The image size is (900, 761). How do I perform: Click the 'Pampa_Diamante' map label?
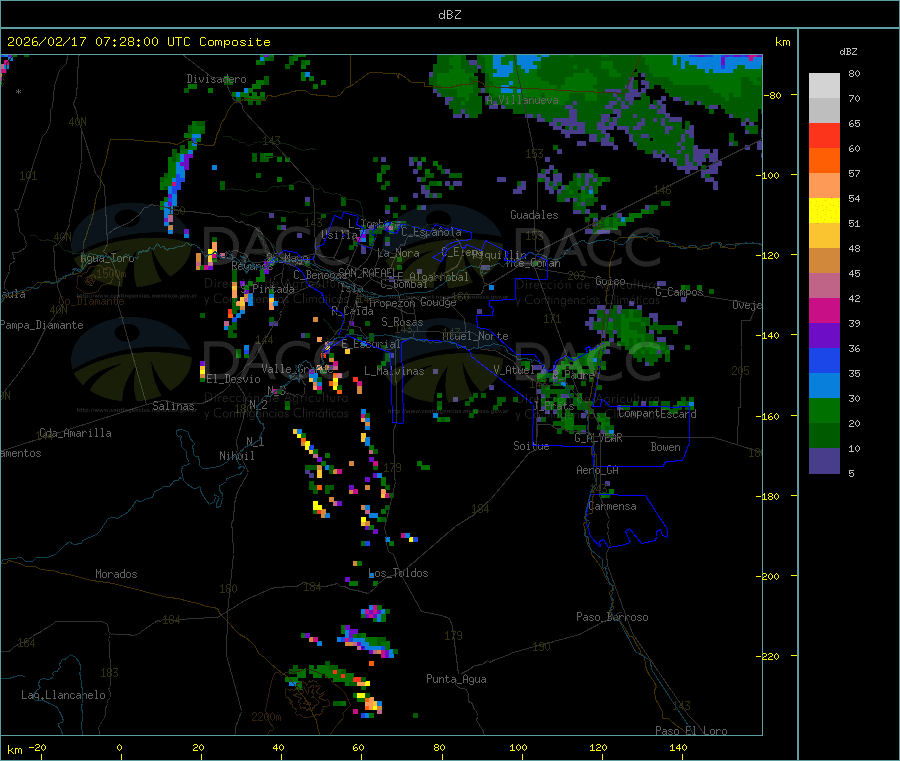[42, 325]
